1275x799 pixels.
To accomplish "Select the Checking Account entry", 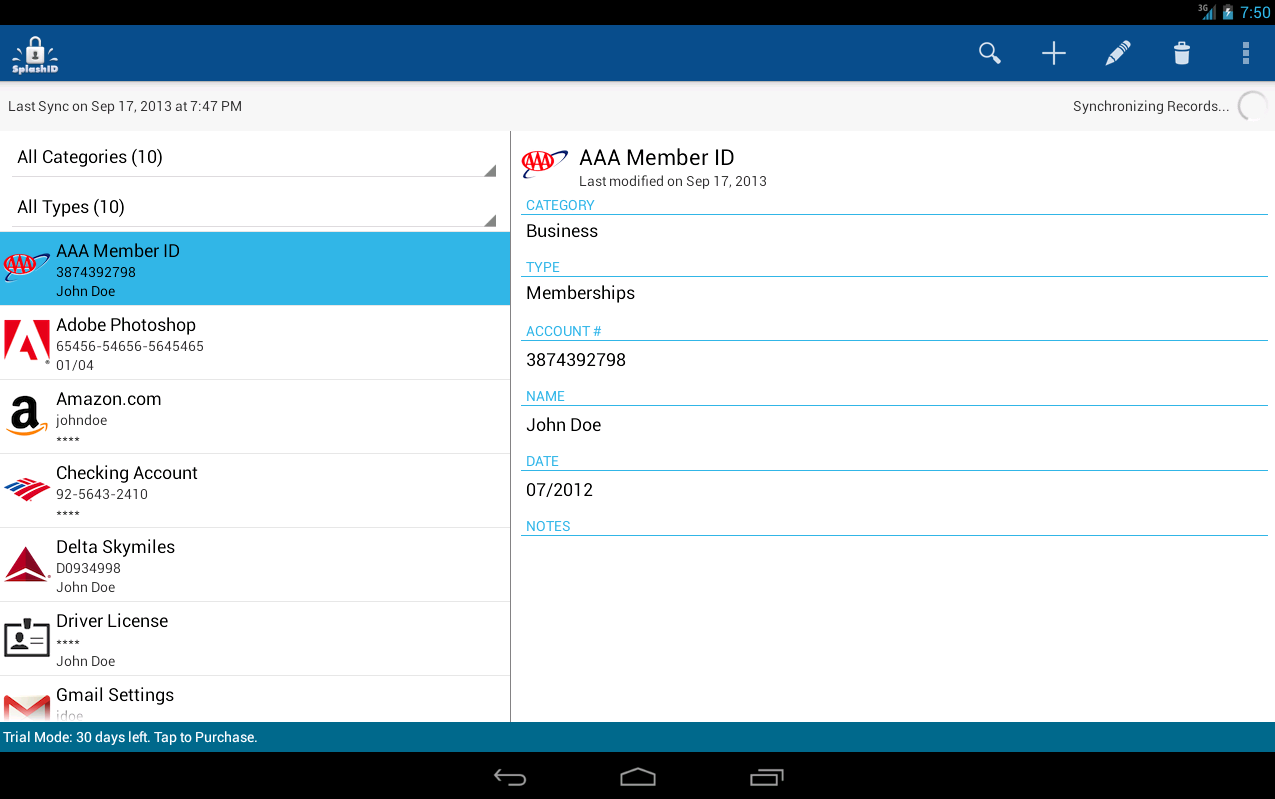I will [255, 491].
